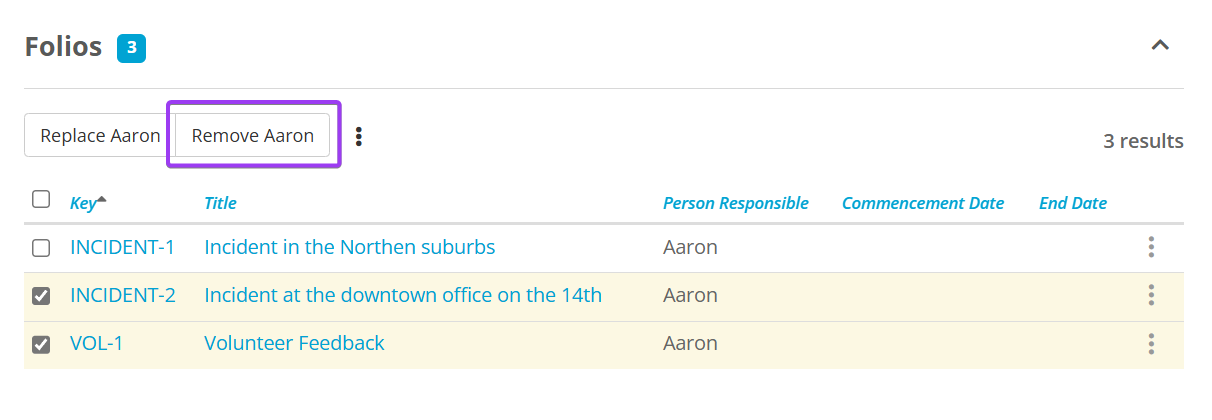Open row actions menu for INCIDENT-1

click(x=1151, y=247)
